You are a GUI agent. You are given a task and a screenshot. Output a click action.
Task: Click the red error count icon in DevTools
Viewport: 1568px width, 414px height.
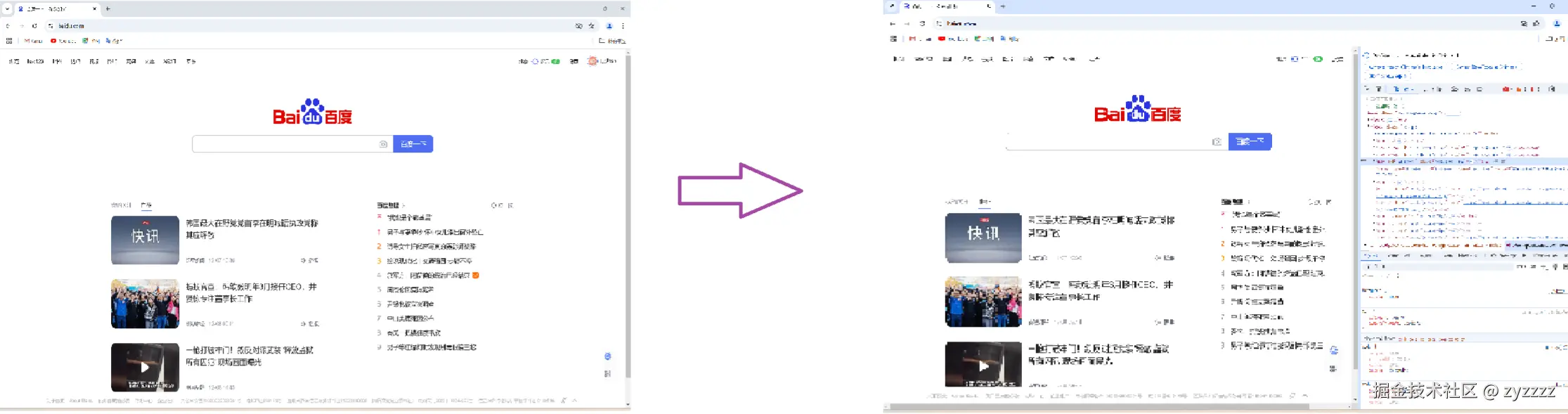(x=1506, y=89)
